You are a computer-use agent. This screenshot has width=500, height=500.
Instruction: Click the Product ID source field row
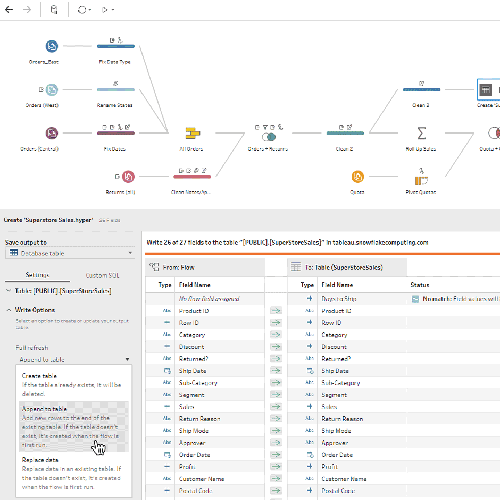coord(205,311)
